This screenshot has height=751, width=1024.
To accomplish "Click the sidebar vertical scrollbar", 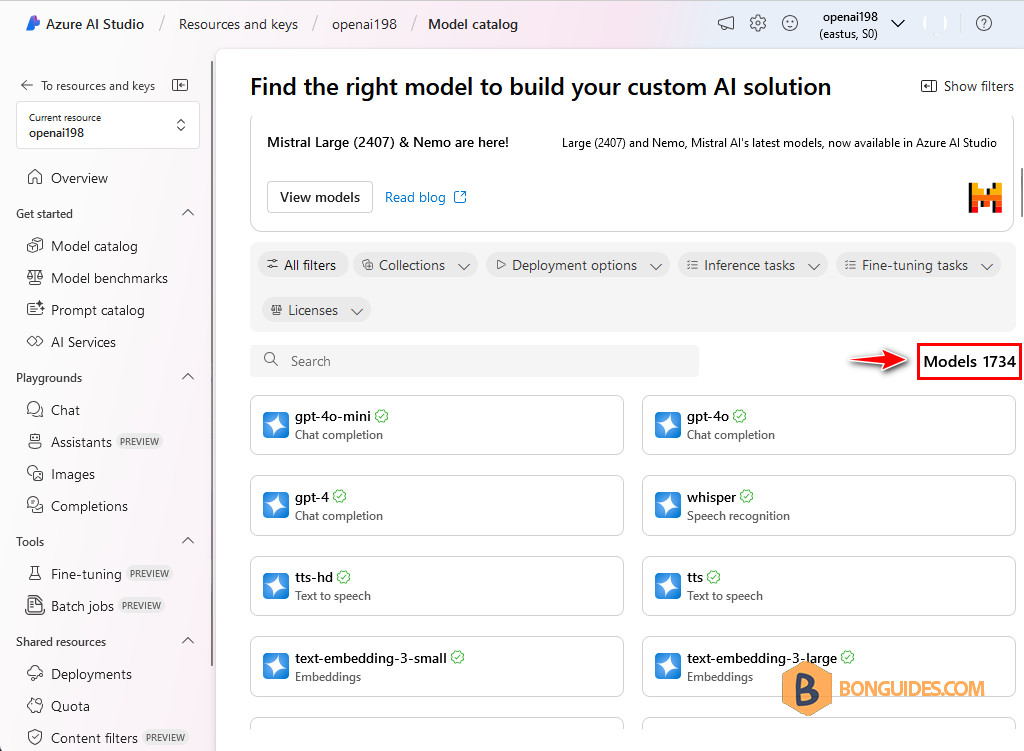I will tap(212, 363).
